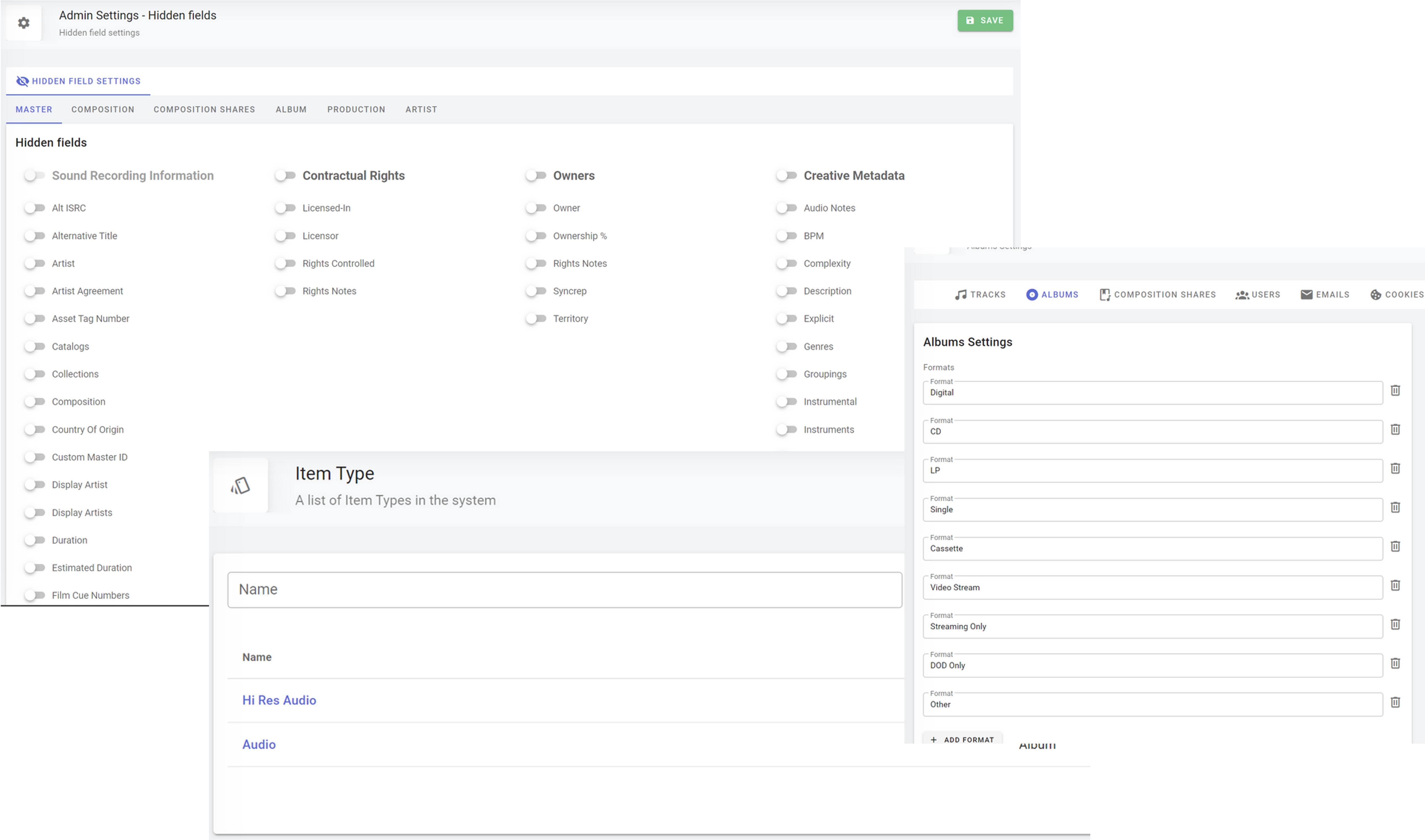Click the settings gear icon in header

[x=23, y=23]
